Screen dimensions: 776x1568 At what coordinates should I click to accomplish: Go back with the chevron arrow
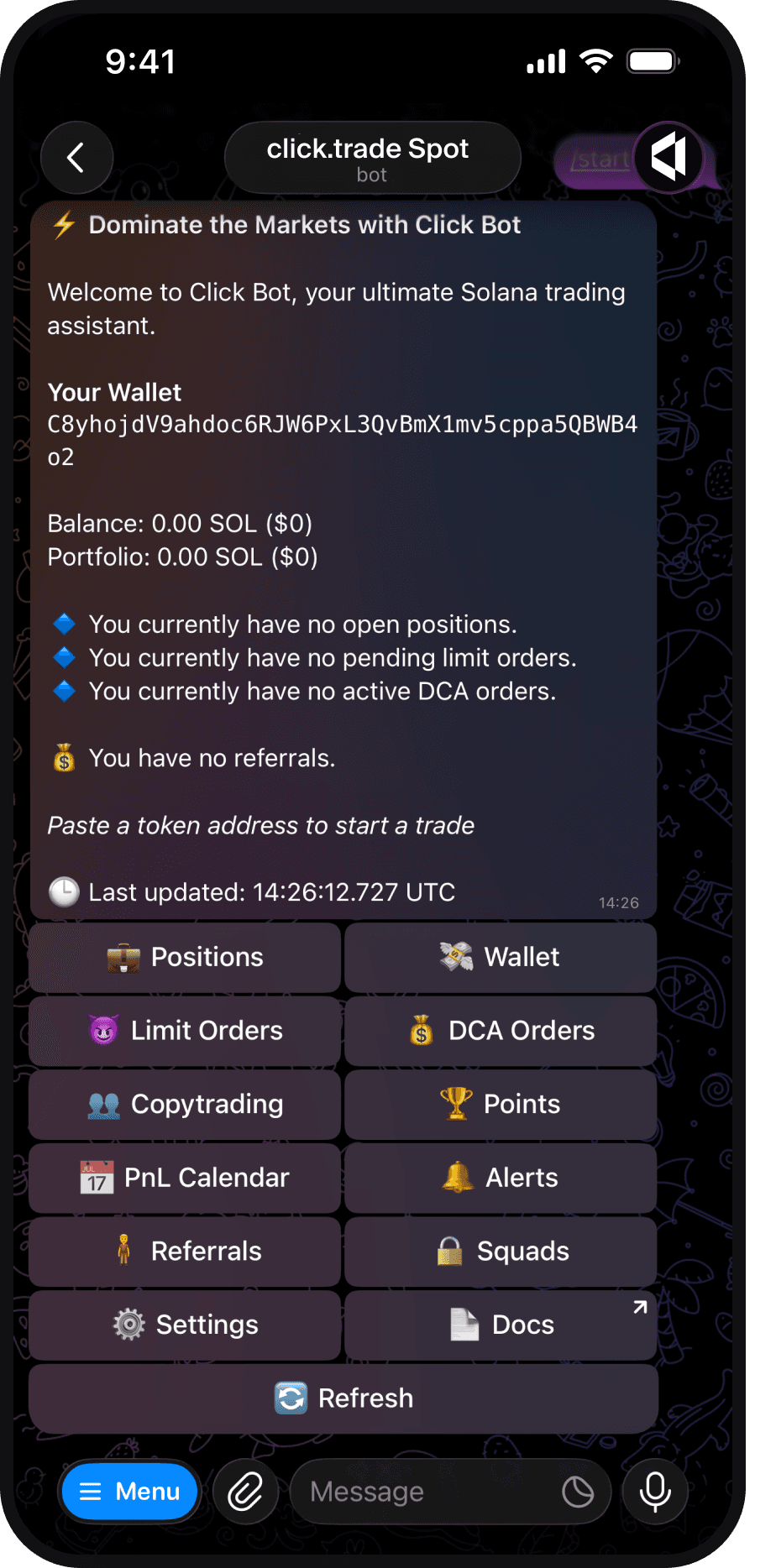pyautogui.click(x=76, y=158)
